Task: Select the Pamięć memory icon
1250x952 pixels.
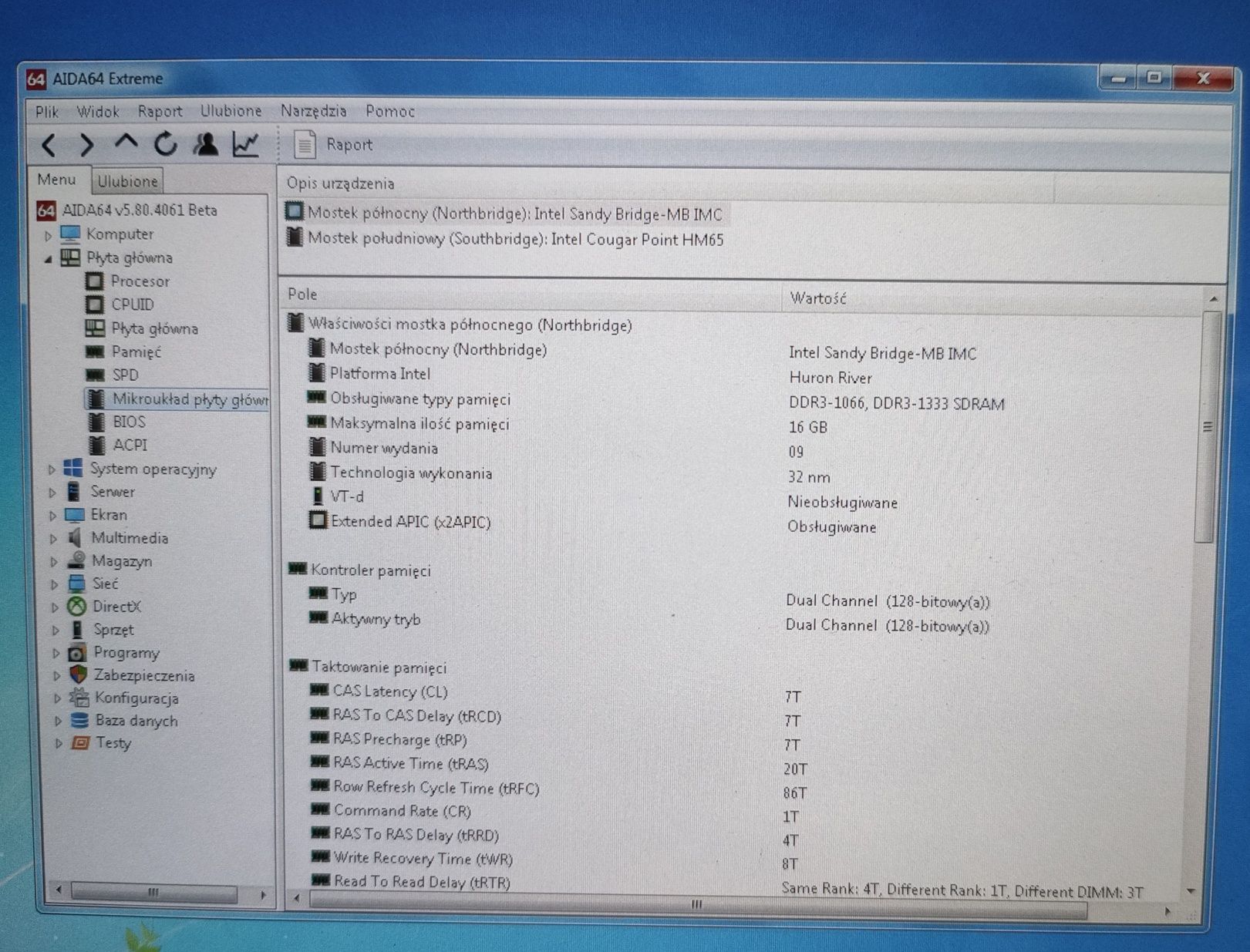Action: pos(95,352)
